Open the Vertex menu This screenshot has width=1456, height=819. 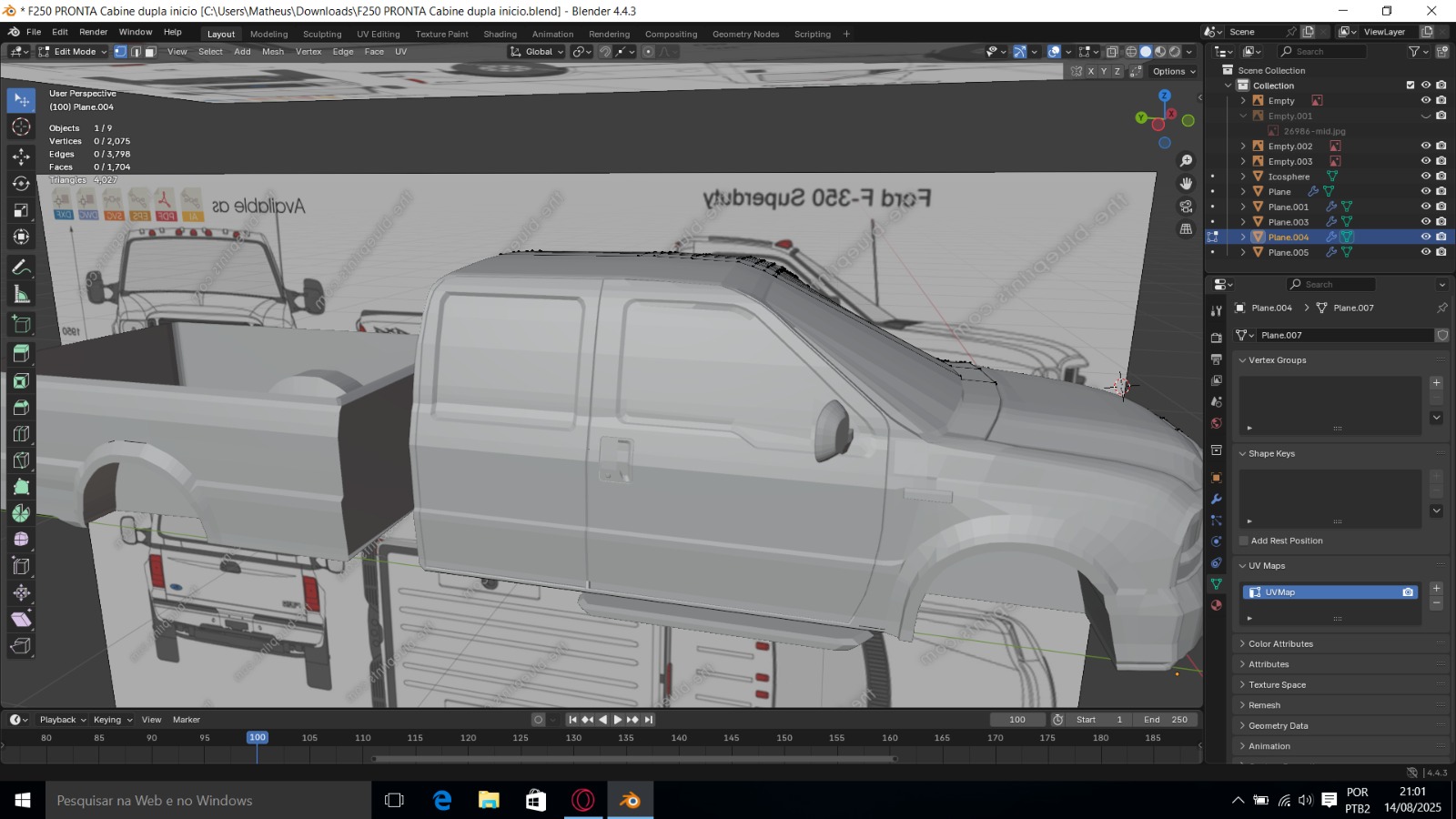[308, 52]
